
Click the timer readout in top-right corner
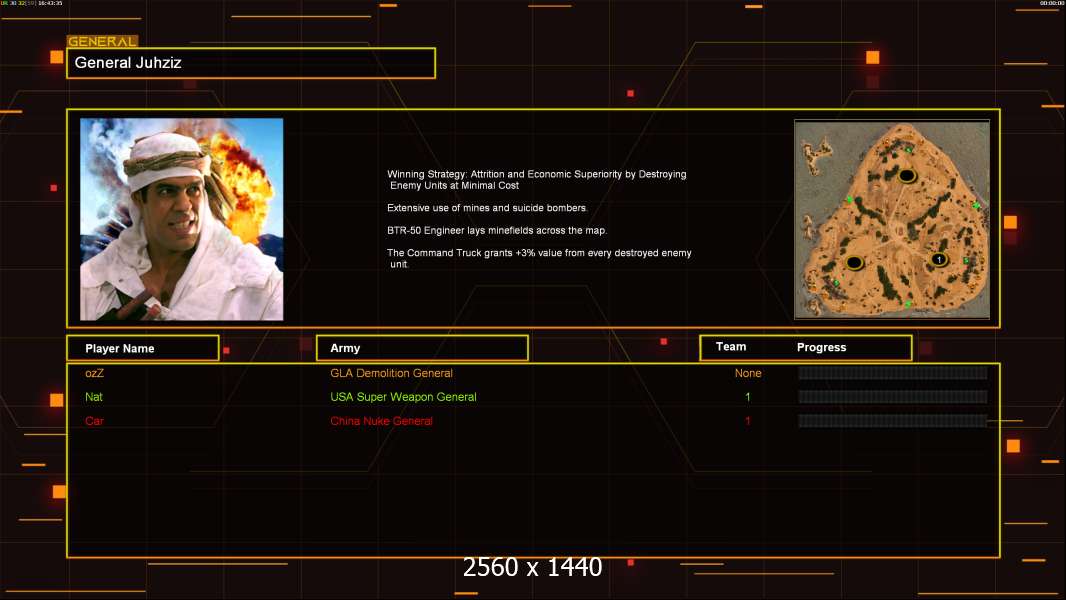coord(1052,3)
